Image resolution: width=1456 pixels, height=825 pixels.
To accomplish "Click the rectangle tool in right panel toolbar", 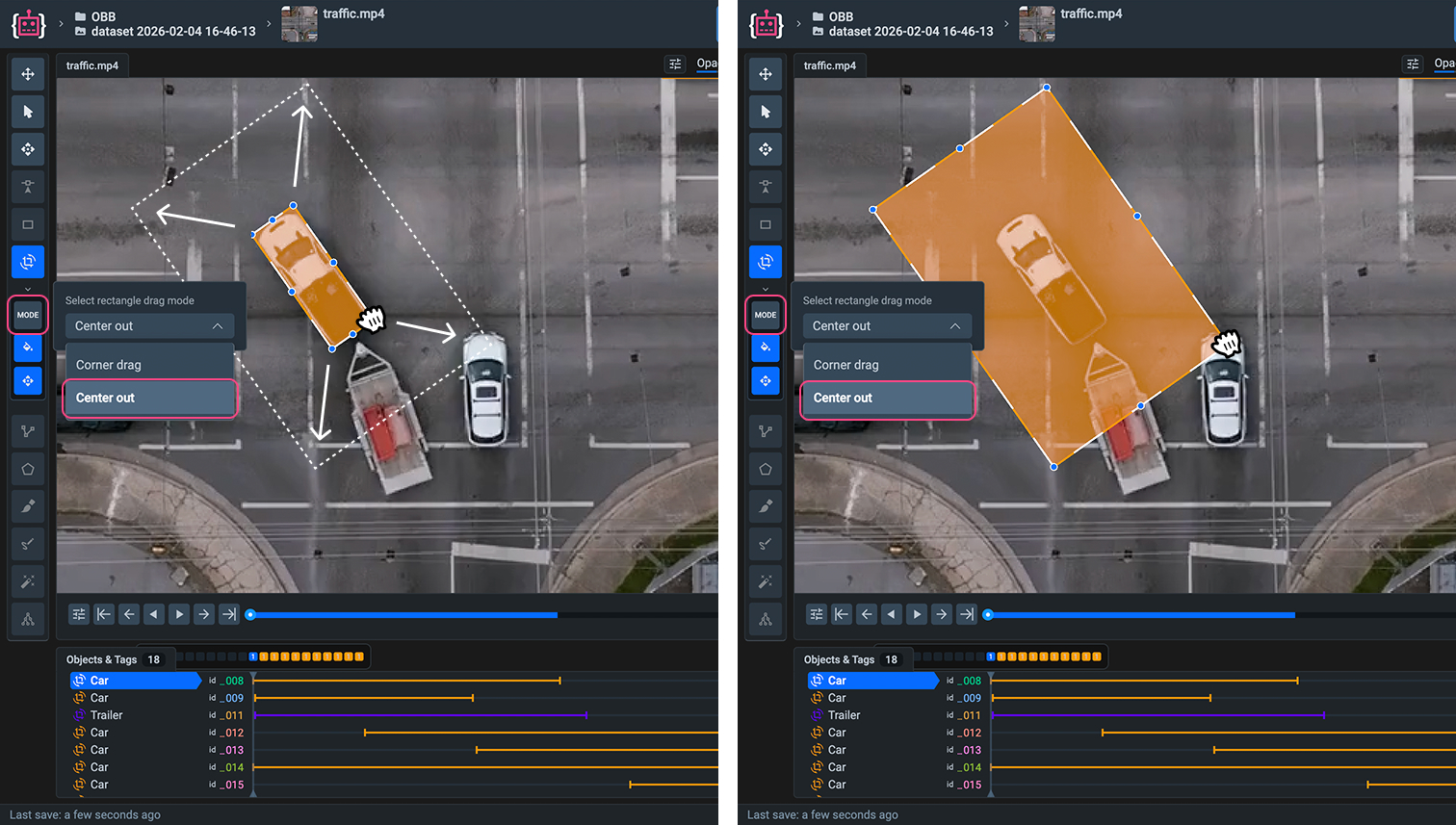I will 766,224.
